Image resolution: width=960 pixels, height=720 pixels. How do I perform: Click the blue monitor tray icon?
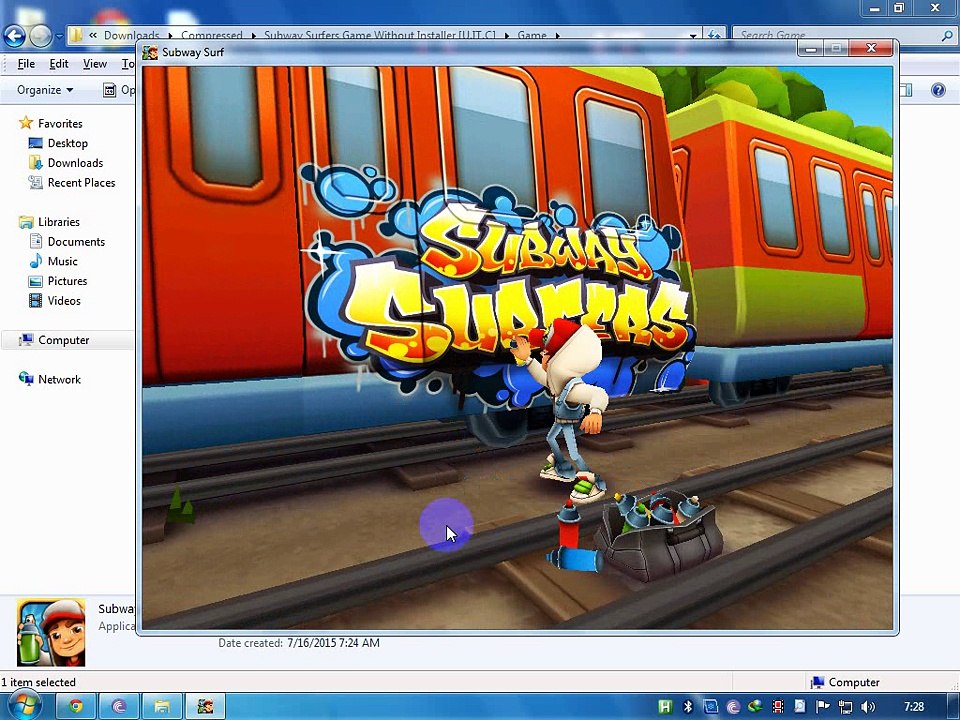coord(710,707)
